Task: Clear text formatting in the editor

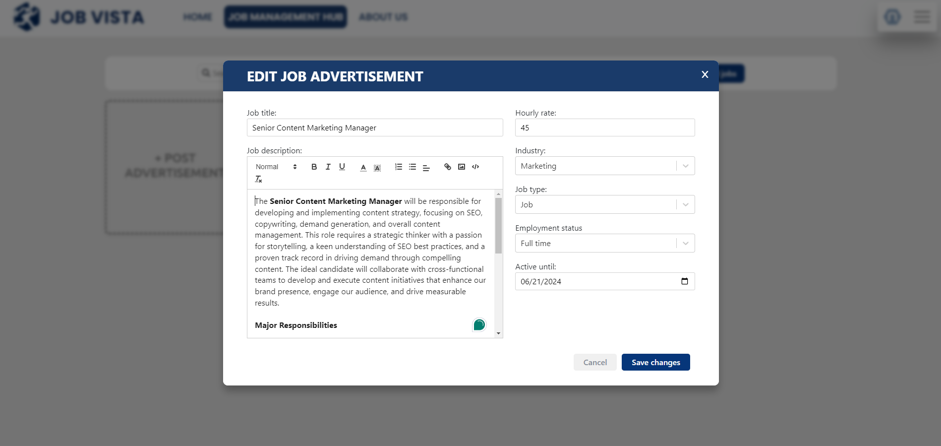Action: click(259, 180)
